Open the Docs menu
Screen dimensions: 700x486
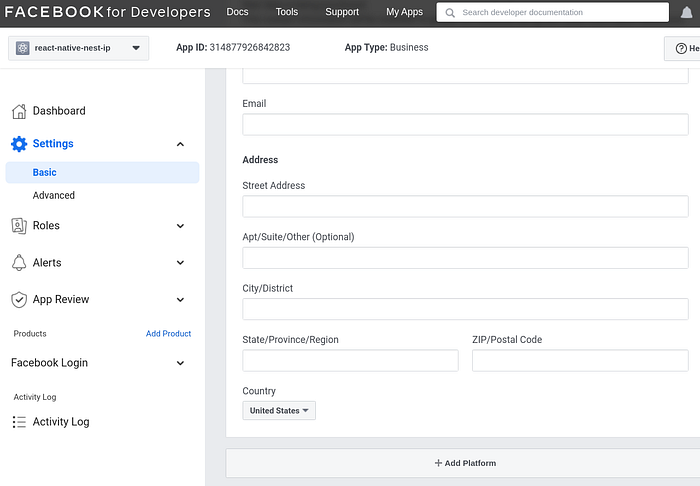click(x=237, y=12)
